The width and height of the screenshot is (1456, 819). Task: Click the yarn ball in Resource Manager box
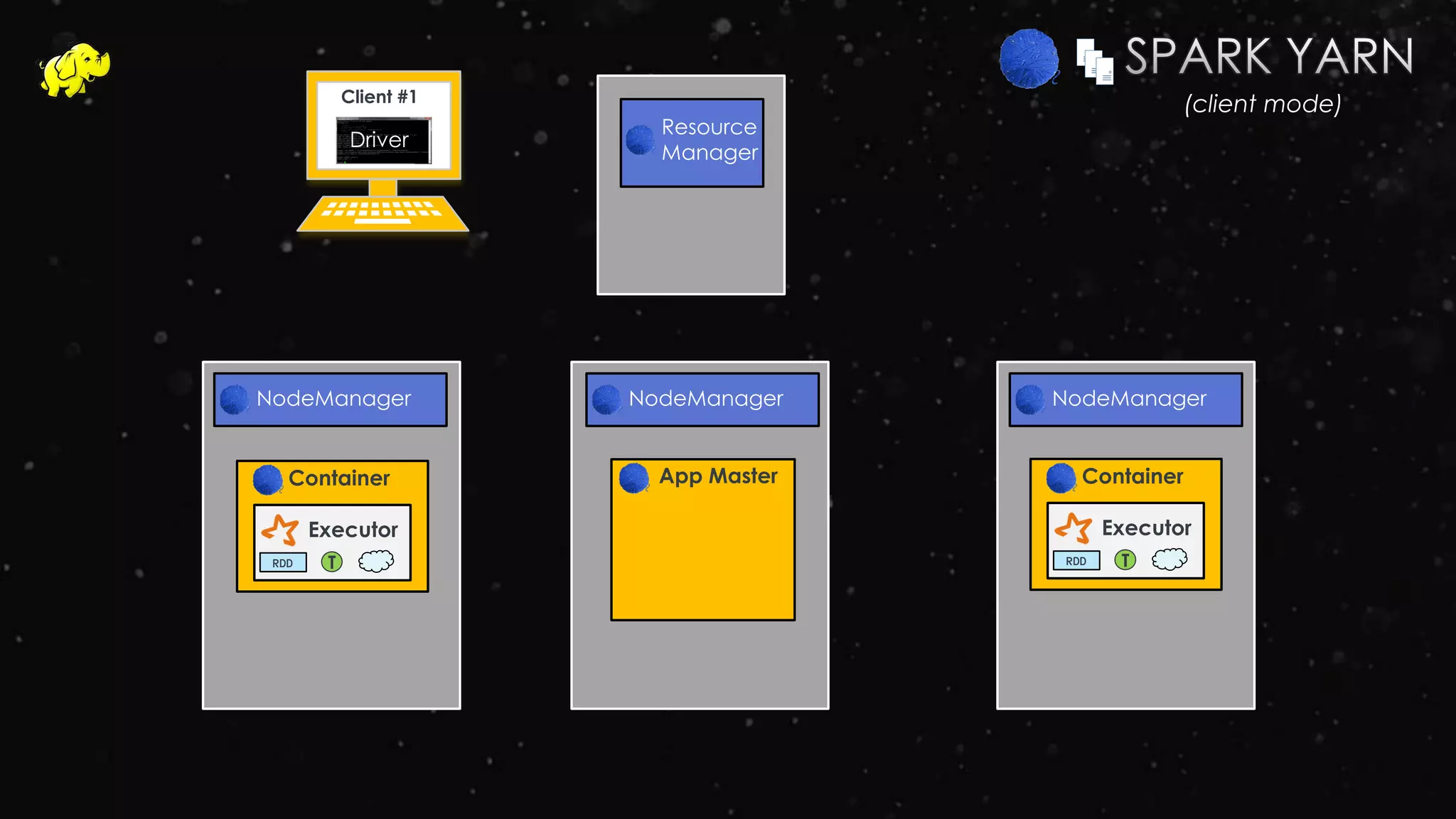[640, 140]
